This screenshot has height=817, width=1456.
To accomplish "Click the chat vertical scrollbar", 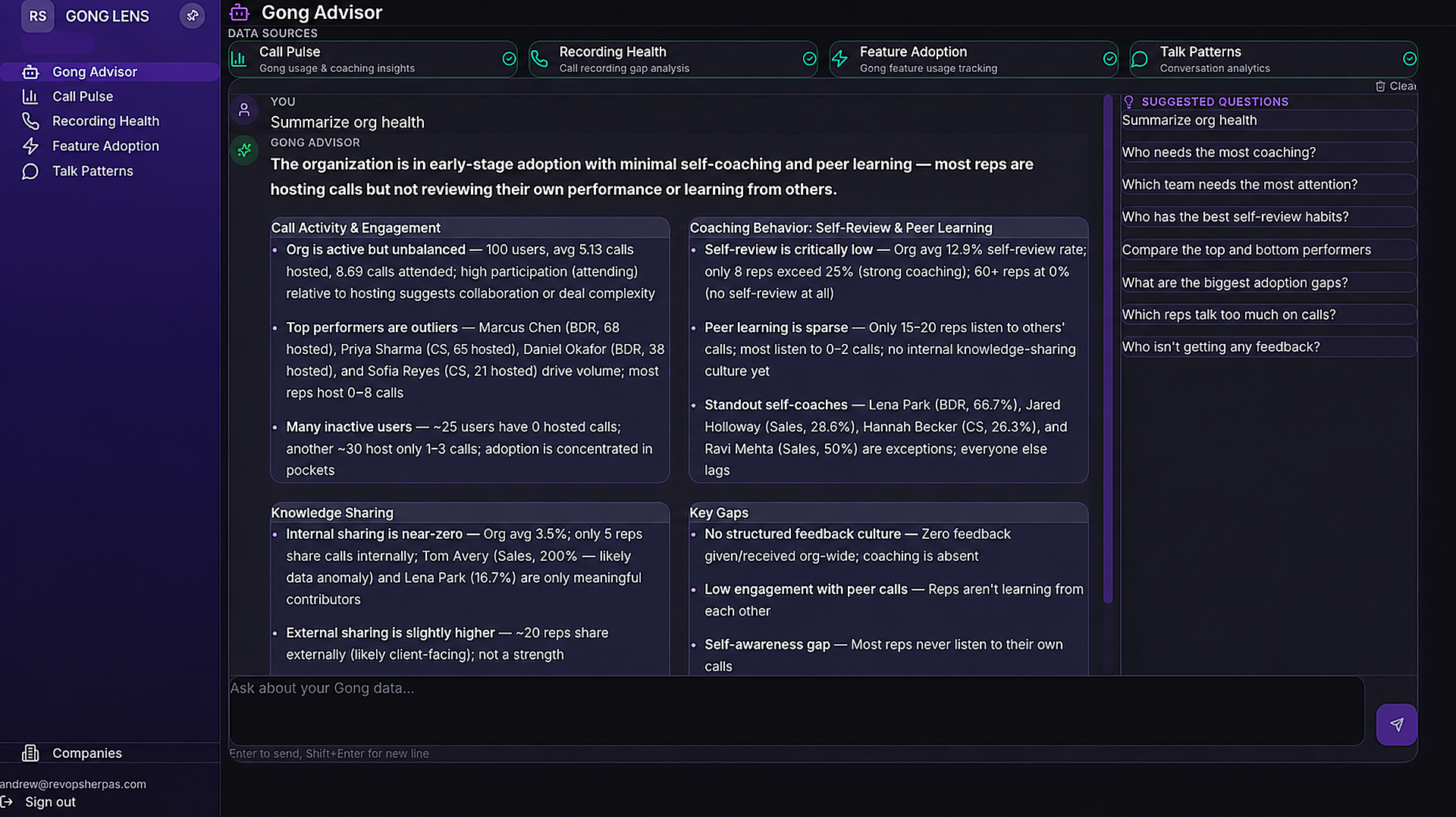I will point(1108,349).
